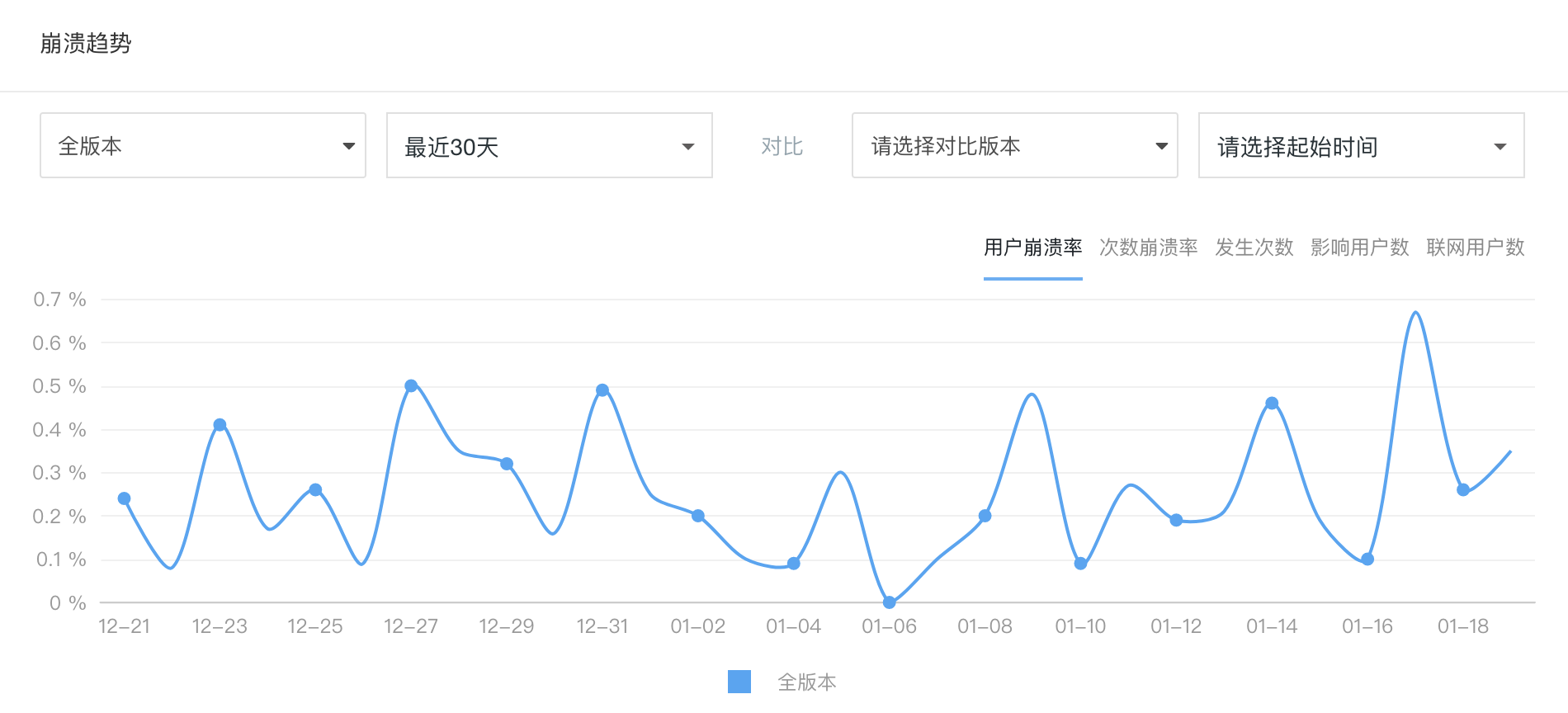
Task: Toggle the 全版本 legend color swatch
Action: click(x=739, y=682)
